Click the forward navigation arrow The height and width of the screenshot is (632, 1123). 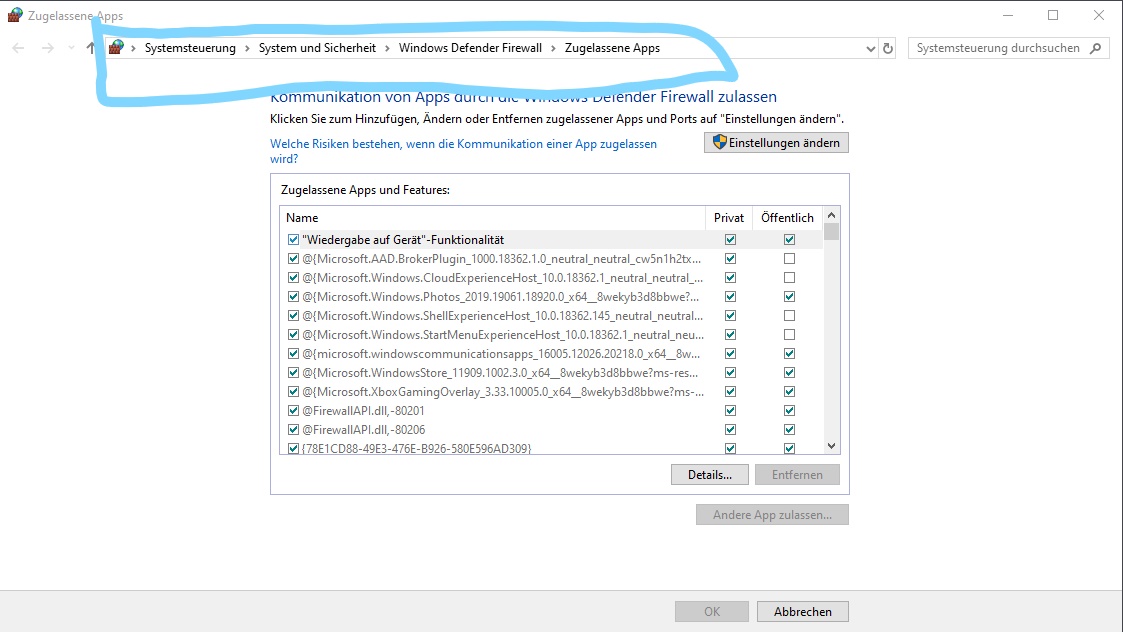47,48
